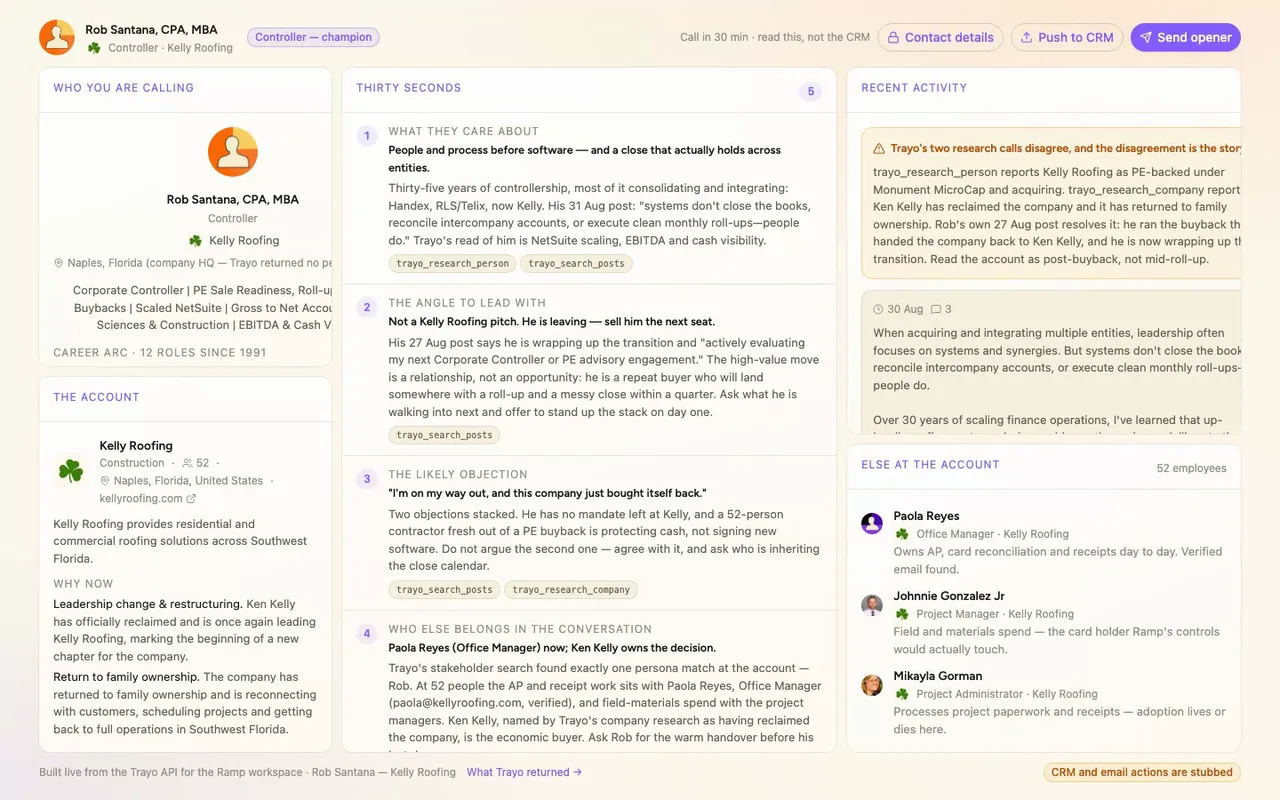Click the location pin beside Naples, Florida (company HQ)
This screenshot has height=800, width=1280.
(59, 263)
